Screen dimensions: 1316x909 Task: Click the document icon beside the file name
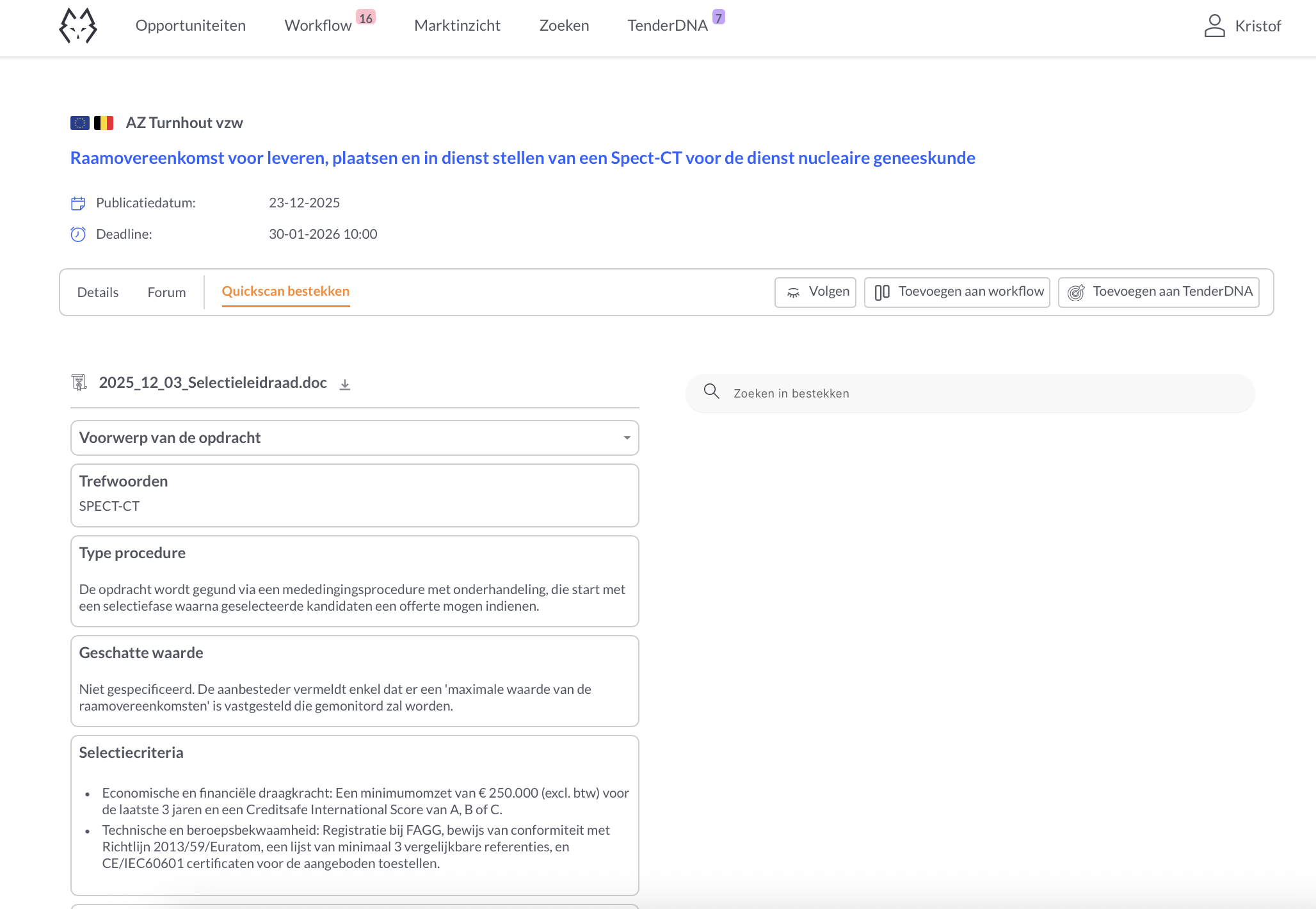[79, 382]
